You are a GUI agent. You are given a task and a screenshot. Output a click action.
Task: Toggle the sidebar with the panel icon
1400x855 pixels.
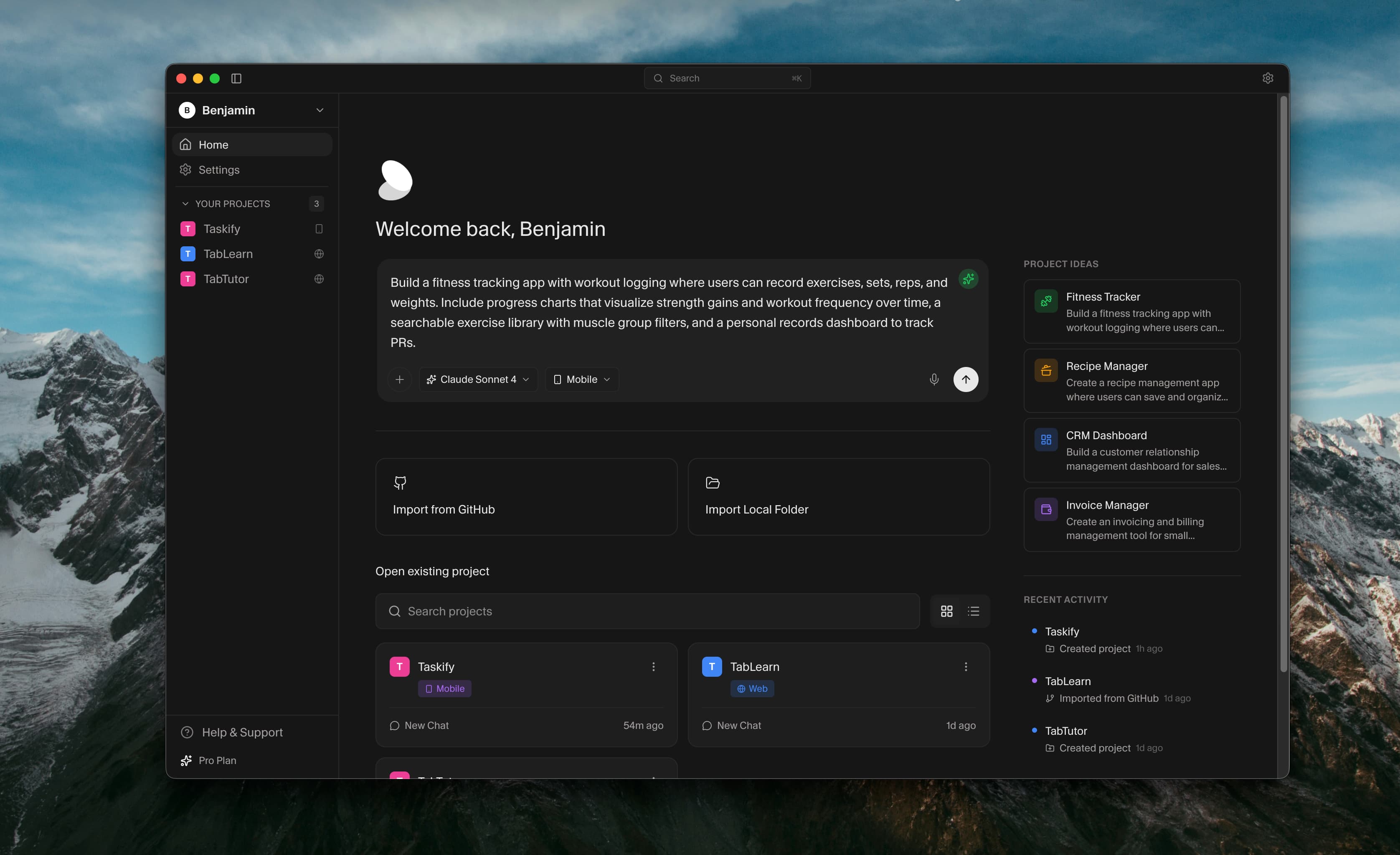[236, 78]
